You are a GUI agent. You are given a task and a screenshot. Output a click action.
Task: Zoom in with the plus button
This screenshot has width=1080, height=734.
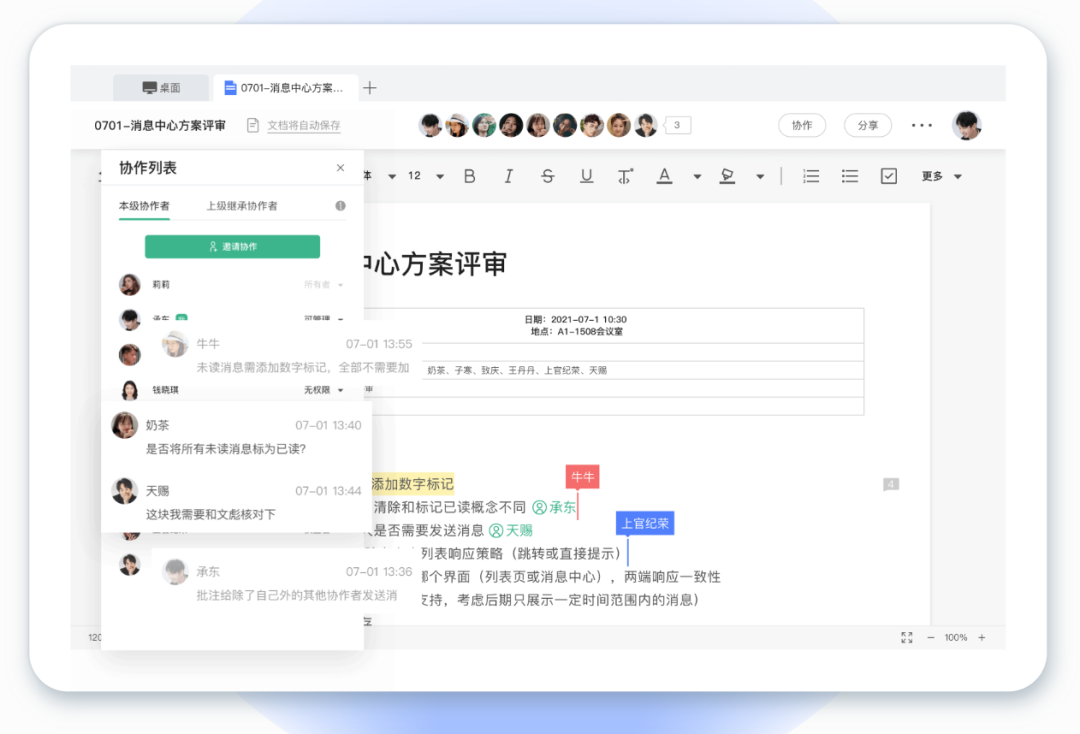point(982,638)
